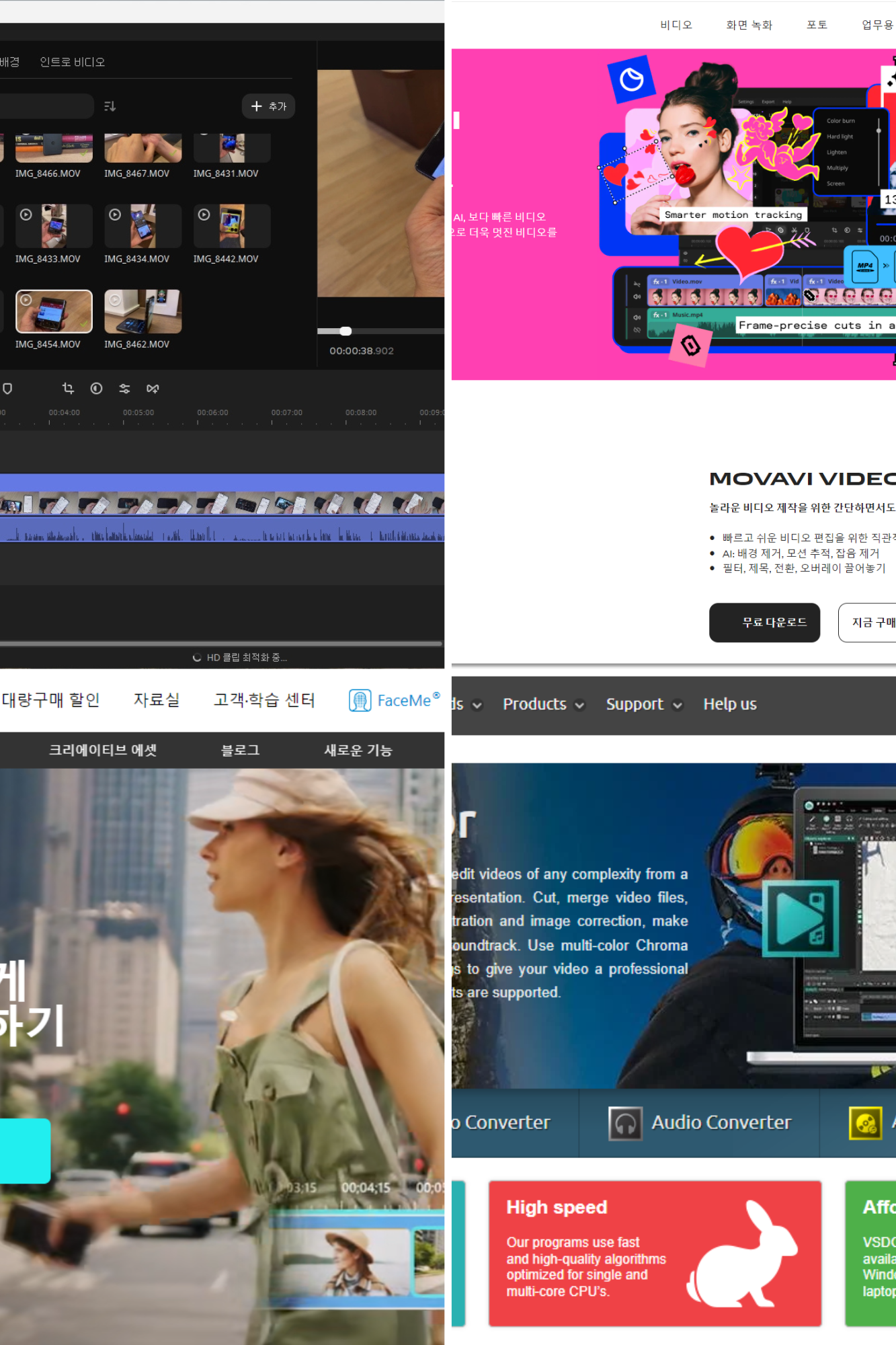Click play icon on IMG_8462.MOV thumbnail
The image size is (896, 1345).
pyautogui.click(x=115, y=300)
